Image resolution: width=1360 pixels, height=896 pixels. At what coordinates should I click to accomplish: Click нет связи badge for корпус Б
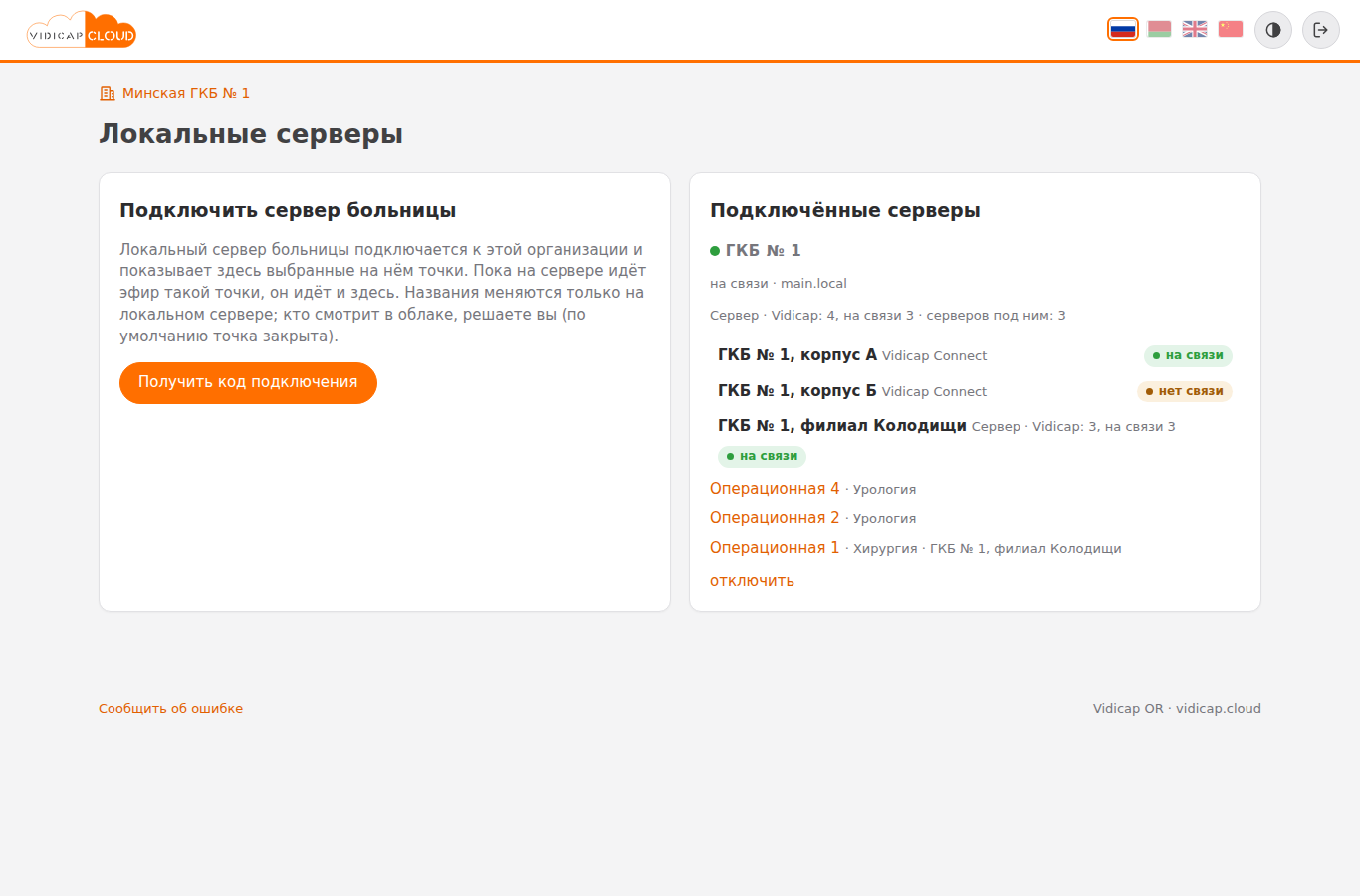point(1185,391)
